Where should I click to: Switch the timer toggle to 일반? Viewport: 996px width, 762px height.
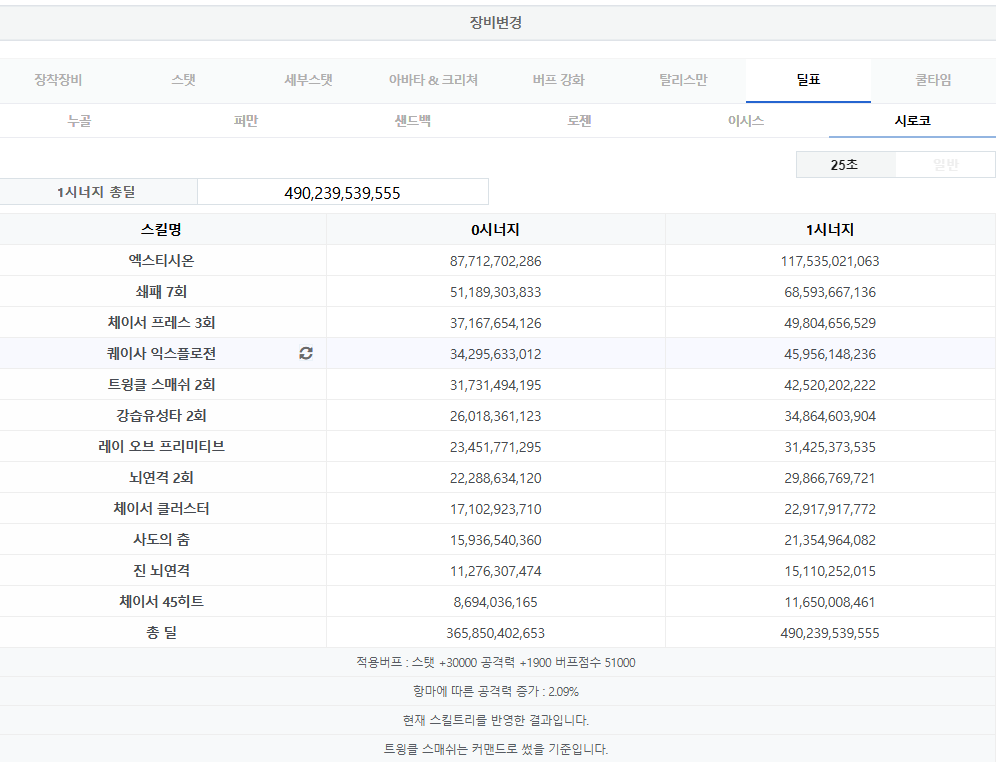tap(945, 164)
